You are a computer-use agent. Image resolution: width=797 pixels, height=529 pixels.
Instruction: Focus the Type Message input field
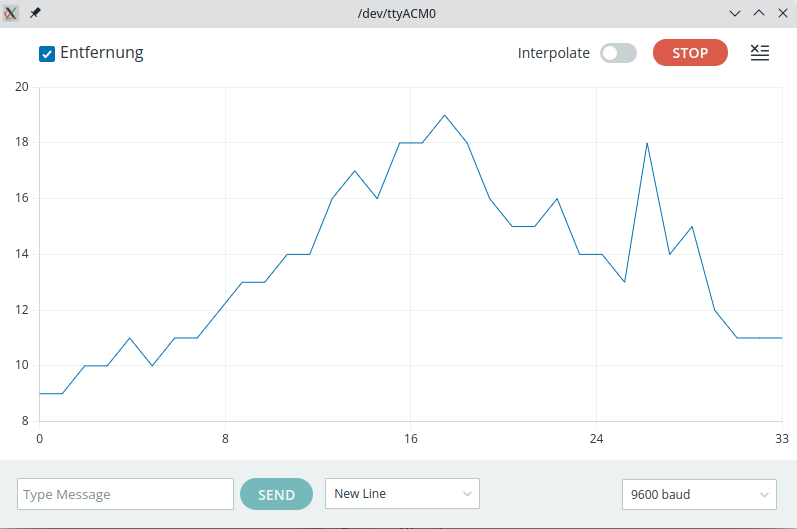point(126,494)
